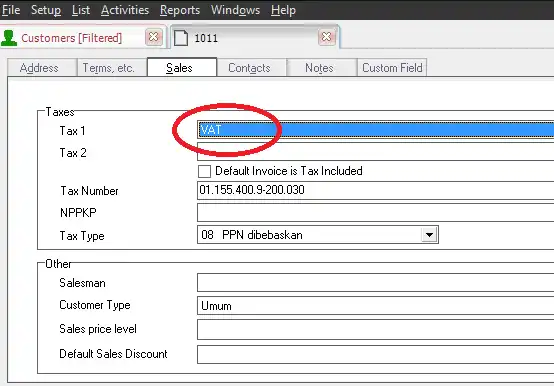Click the green customer icon
This screenshot has width=554, height=386.
[x=9, y=38]
